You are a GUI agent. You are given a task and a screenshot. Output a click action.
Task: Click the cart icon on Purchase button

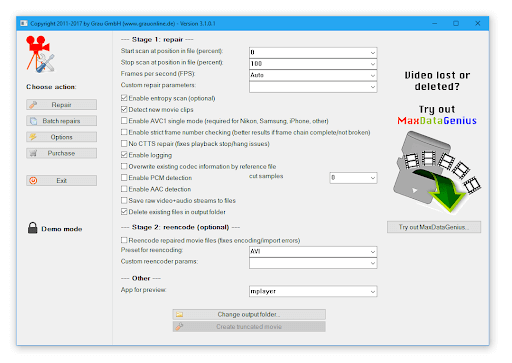tap(33, 153)
